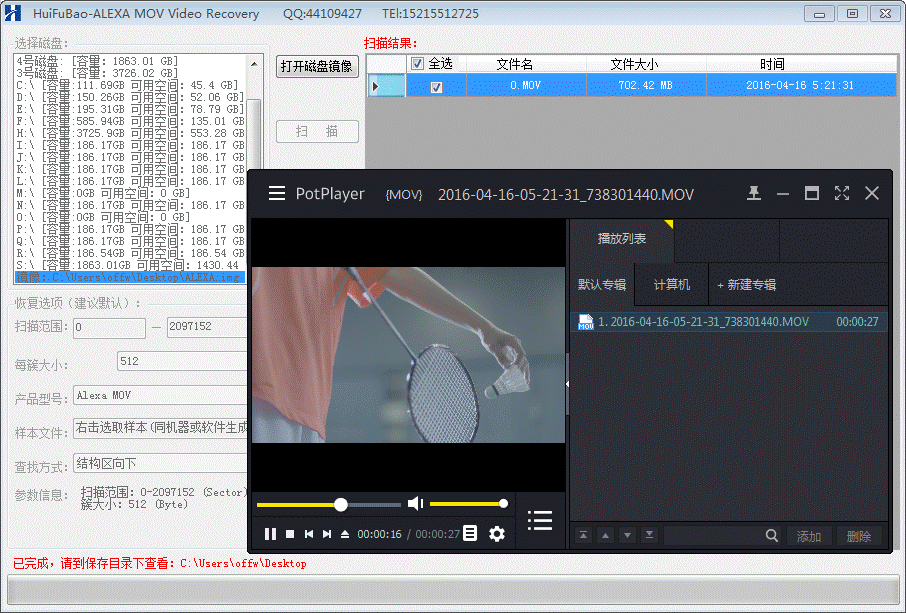Image resolution: width=906 pixels, height=613 pixels.
Task: Click the MOV file icon in the playlist
Action: coord(586,322)
